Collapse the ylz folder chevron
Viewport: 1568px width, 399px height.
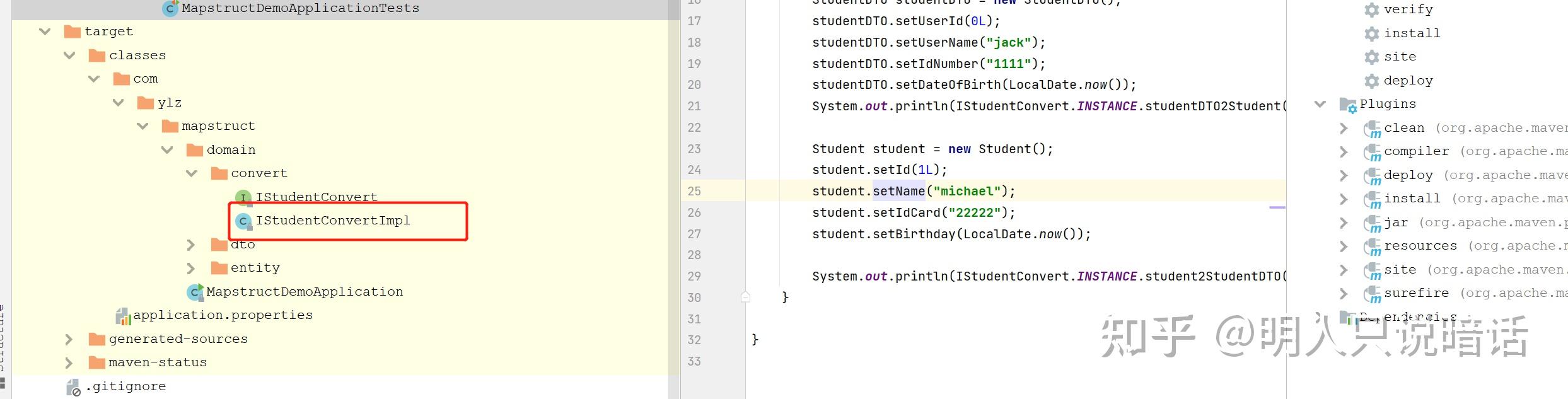118,103
